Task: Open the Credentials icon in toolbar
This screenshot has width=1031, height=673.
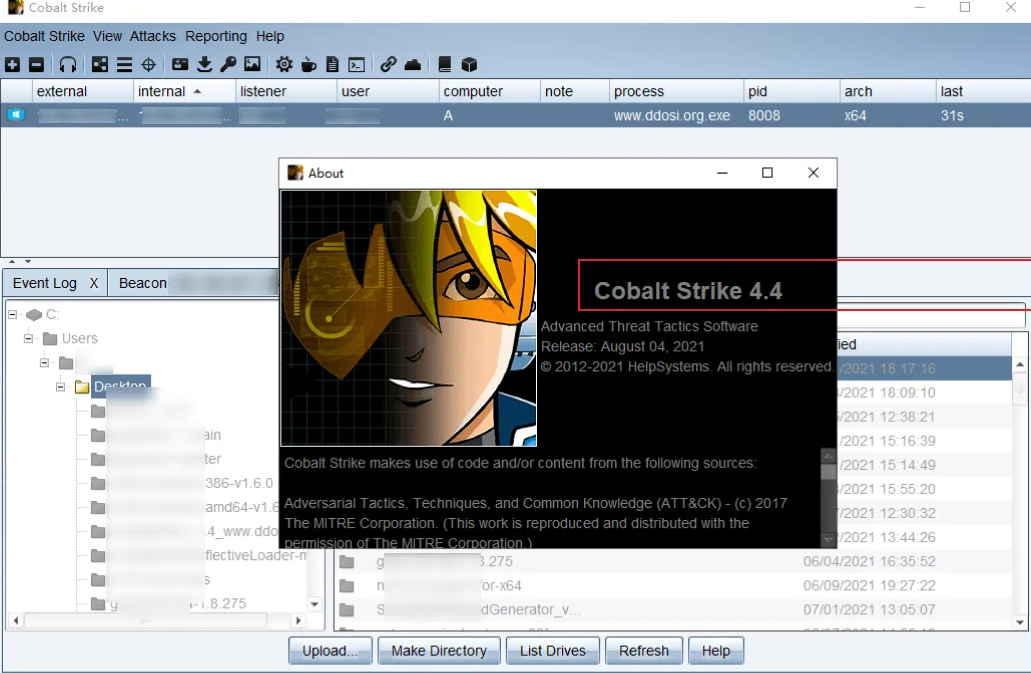Action: point(180,64)
